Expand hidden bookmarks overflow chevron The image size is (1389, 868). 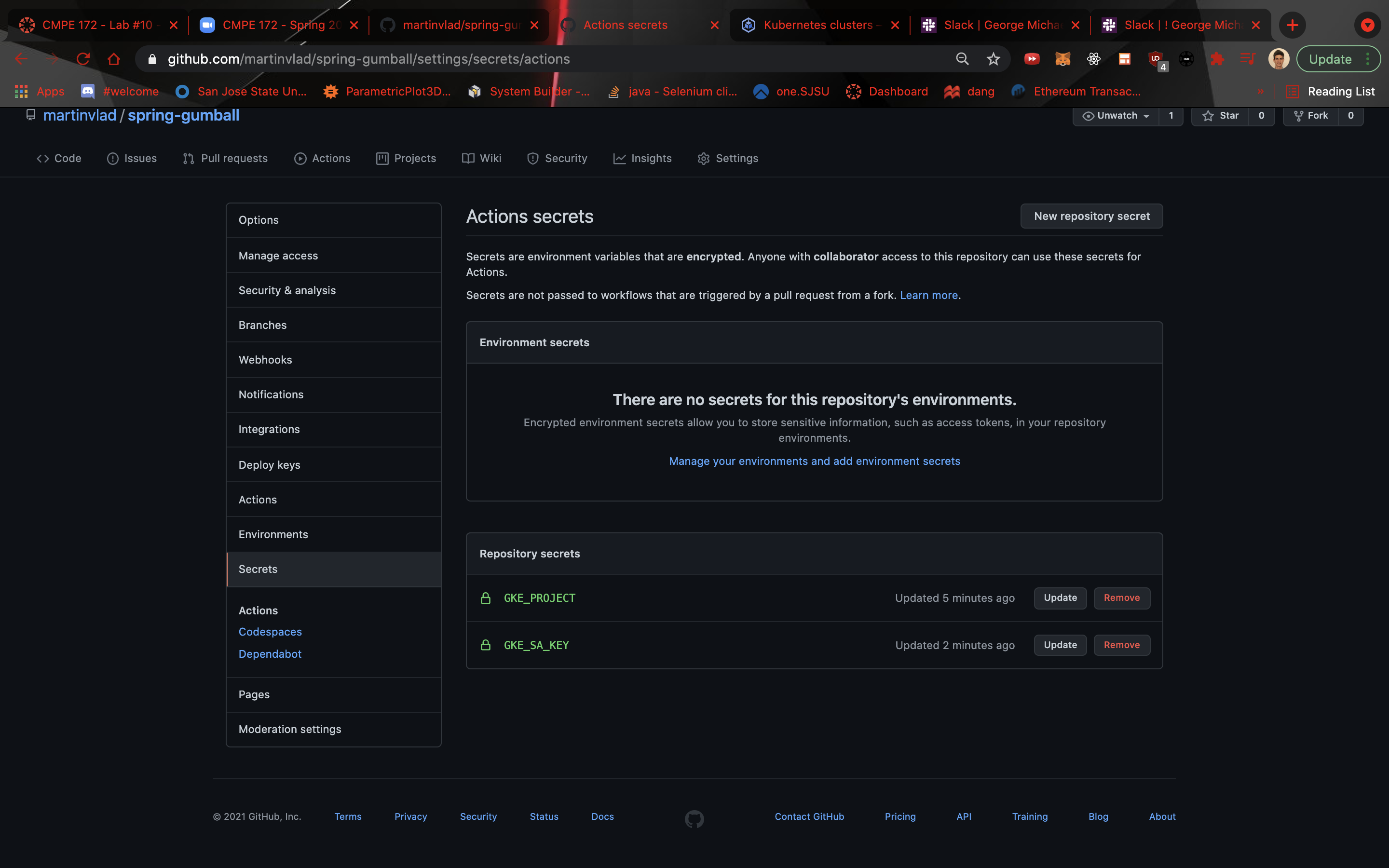pyautogui.click(x=1260, y=92)
